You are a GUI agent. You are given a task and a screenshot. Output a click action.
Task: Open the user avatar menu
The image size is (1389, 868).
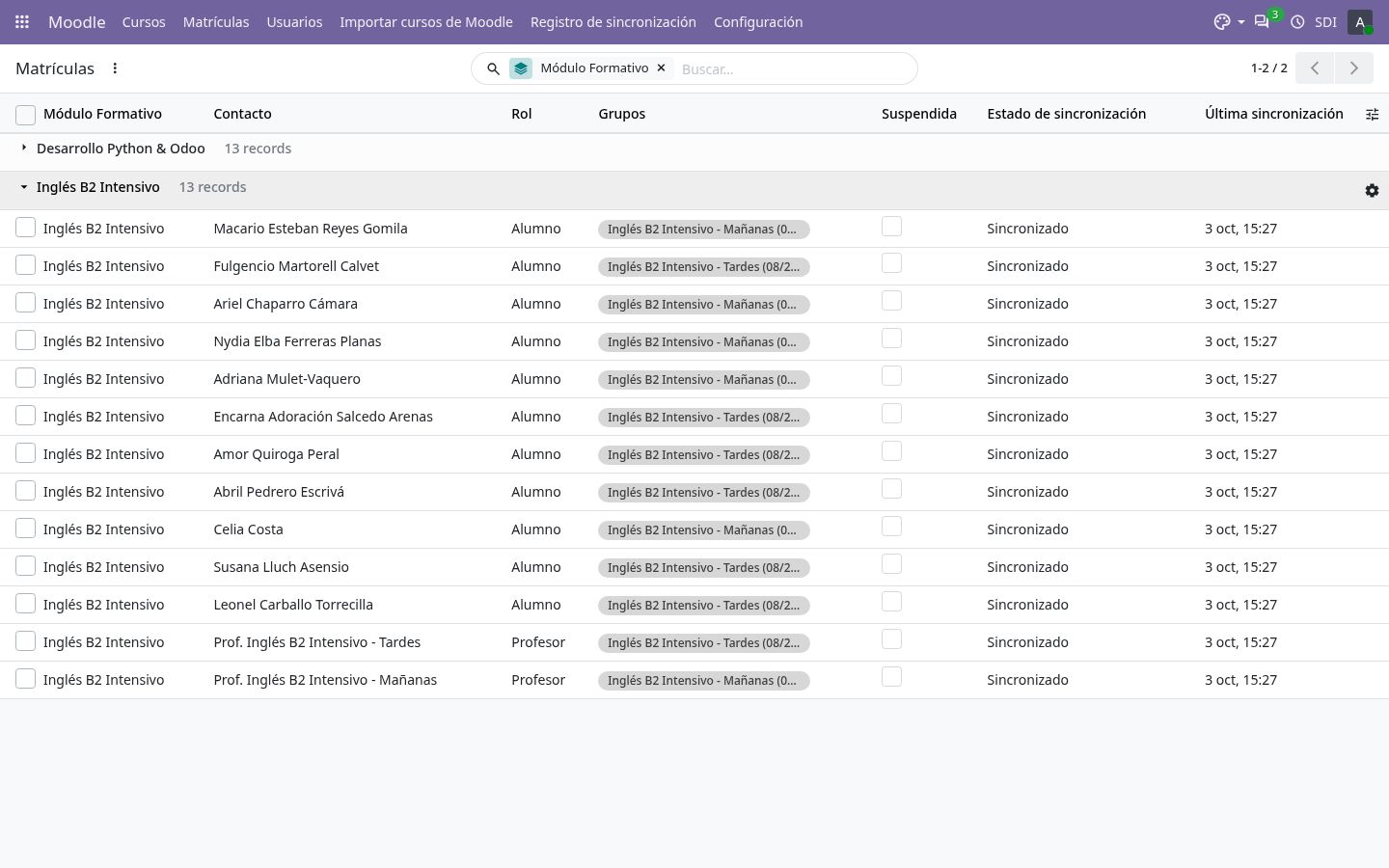click(1360, 21)
